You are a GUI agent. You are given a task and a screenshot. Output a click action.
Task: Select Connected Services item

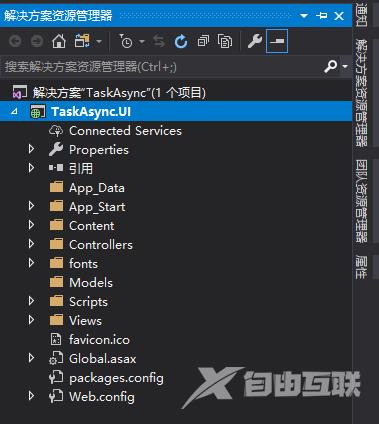(x=125, y=131)
